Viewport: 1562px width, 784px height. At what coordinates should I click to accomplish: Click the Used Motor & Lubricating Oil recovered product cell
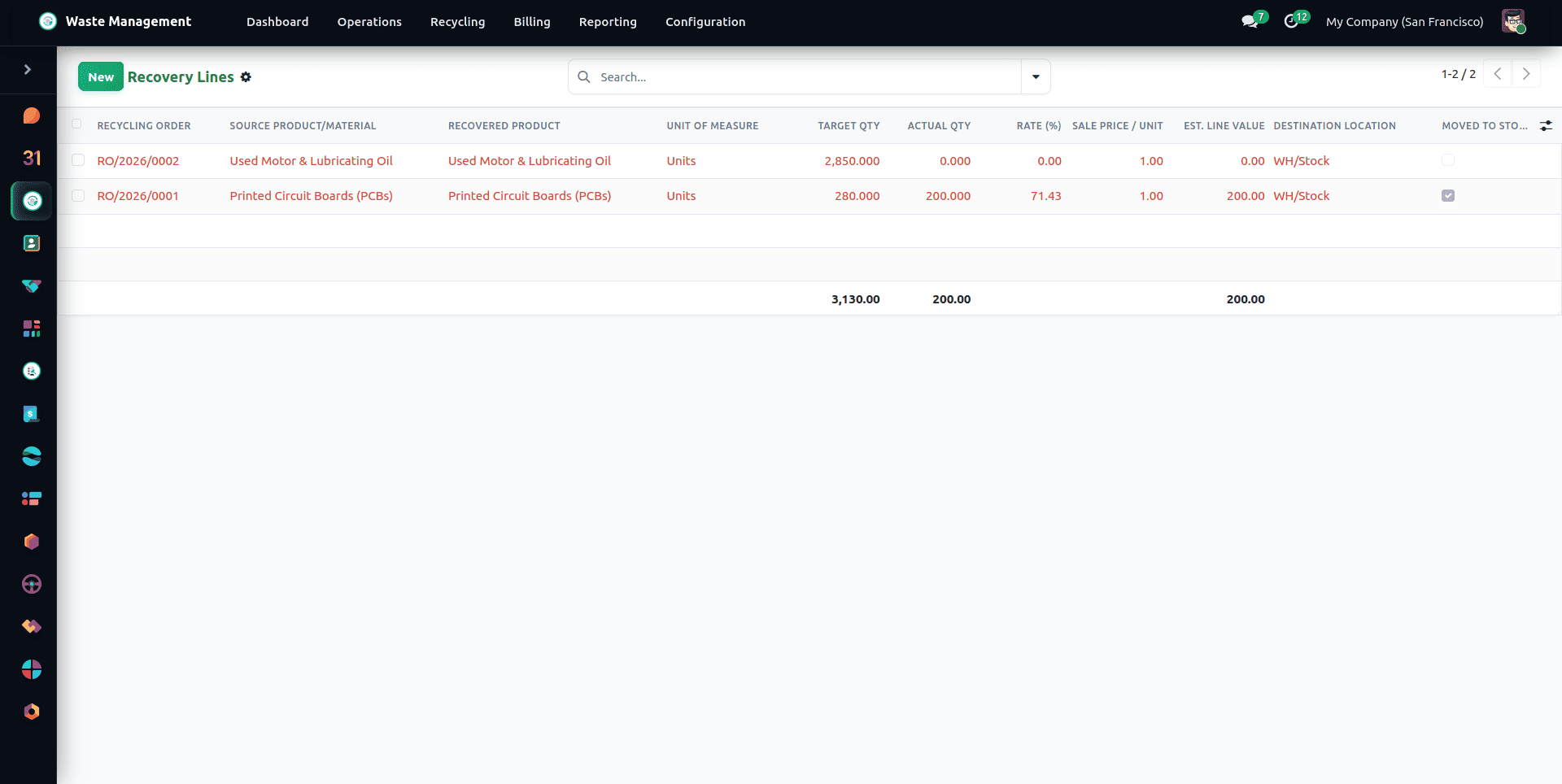[530, 161]
